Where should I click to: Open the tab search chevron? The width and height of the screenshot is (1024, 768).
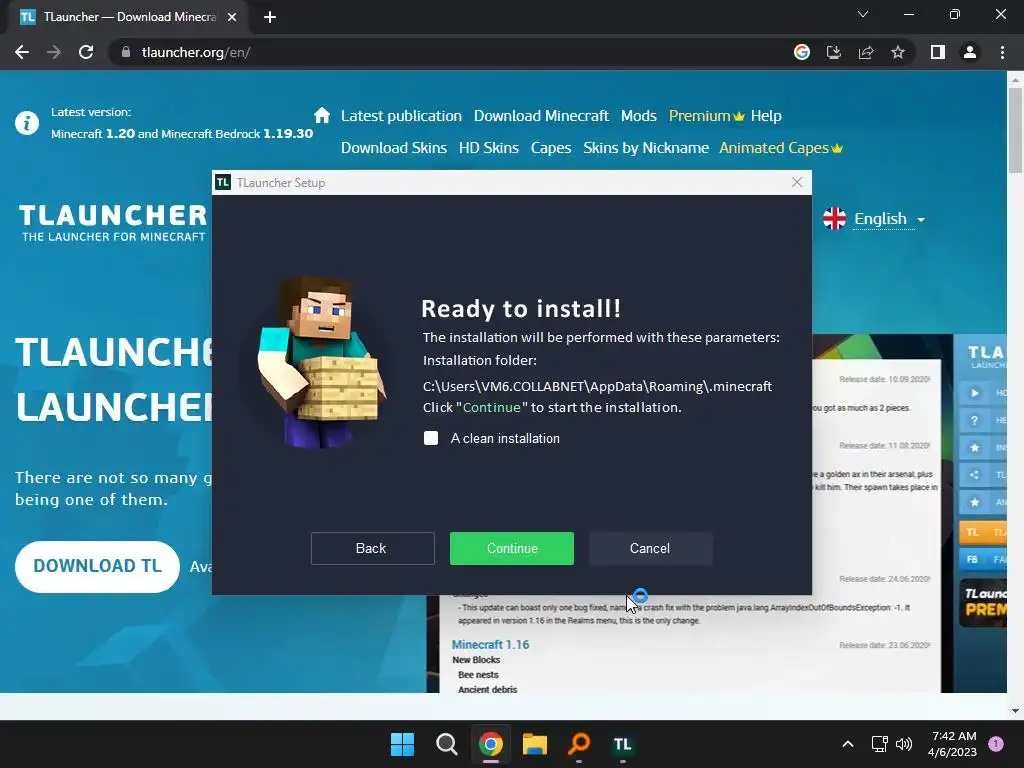pos(863,14)
